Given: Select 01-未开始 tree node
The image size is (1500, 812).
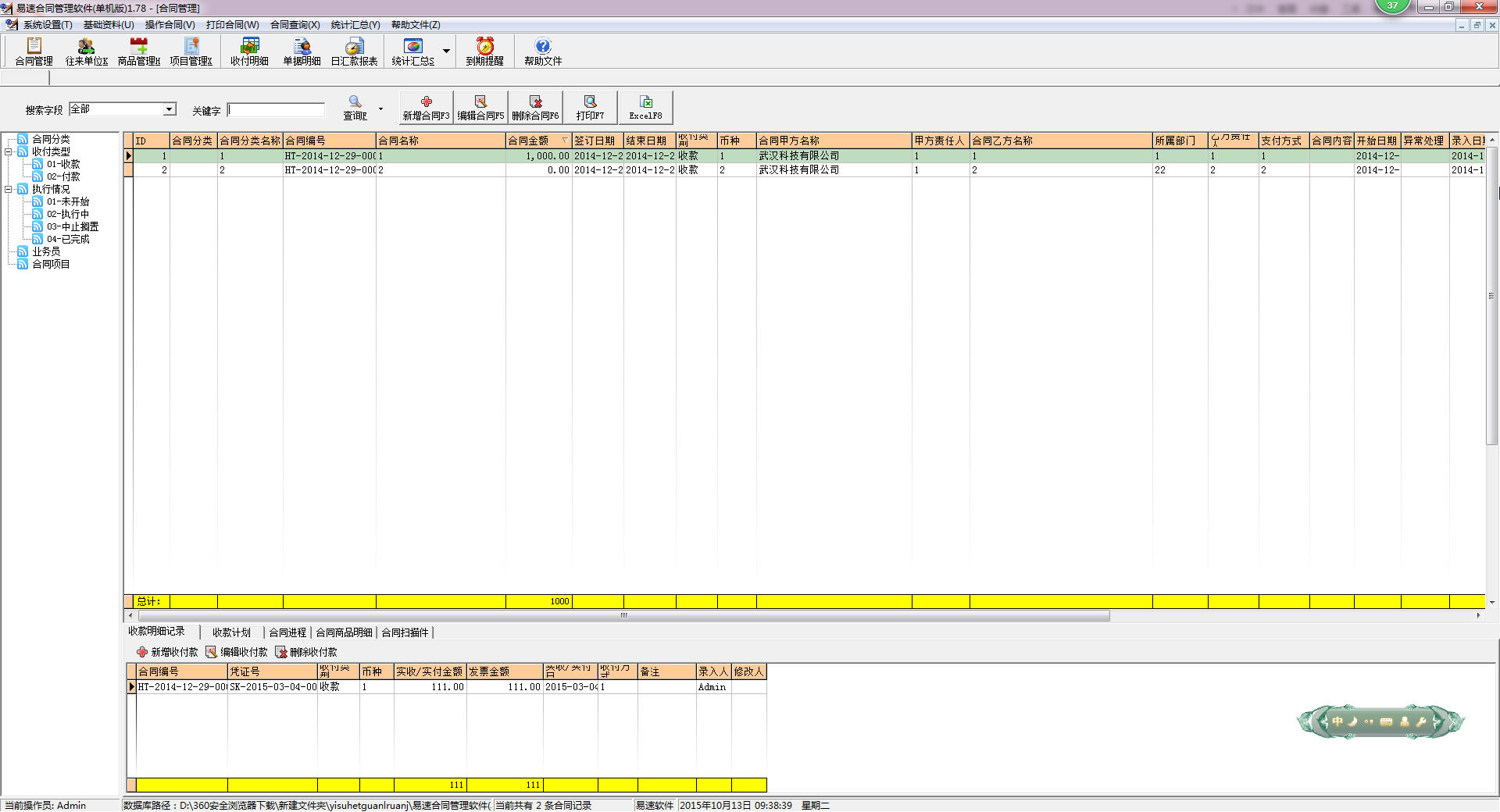Looking at the screenshot, I should coord(68,201).
